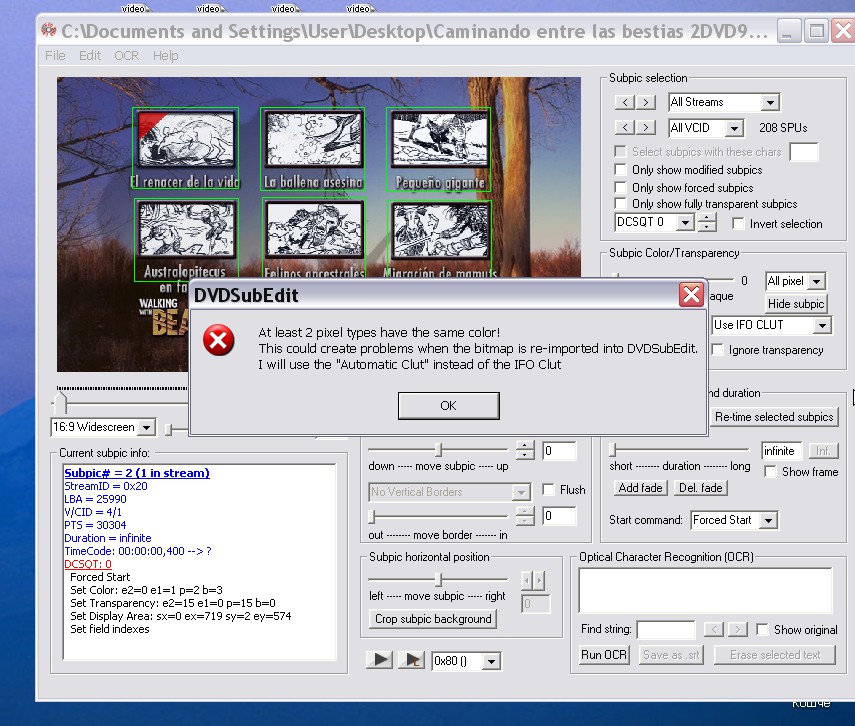Click the vertical move subpic value field
The height and width of the screenshot is (726, 855).
[559, 451]
